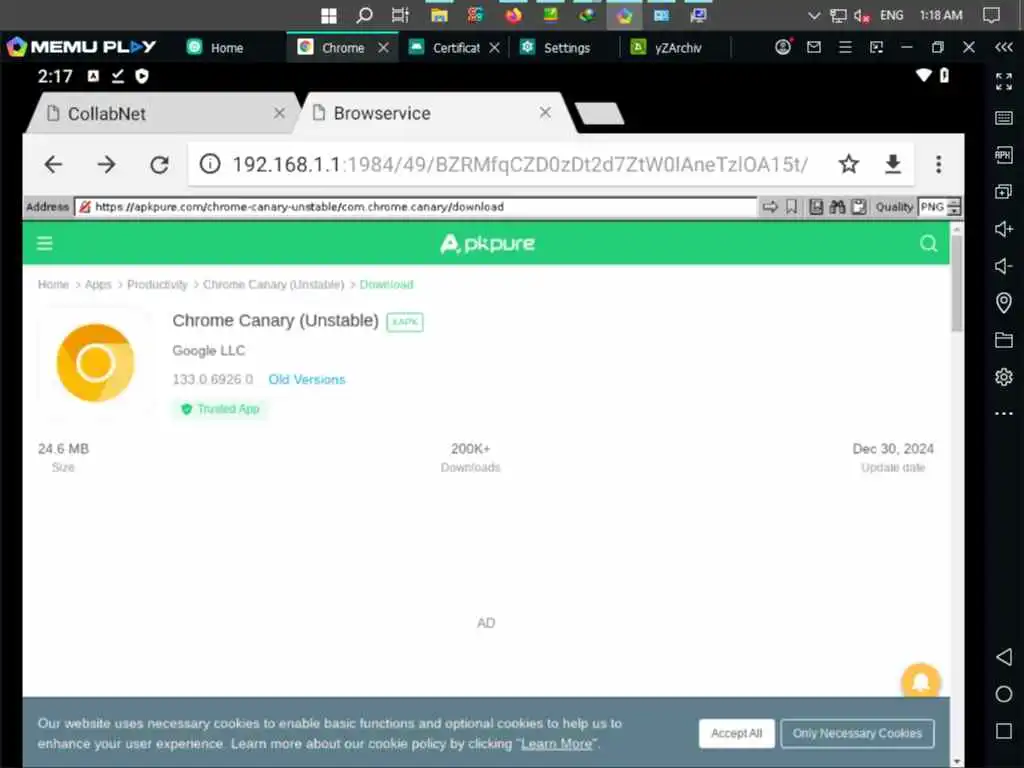Open the Learn More cookie policy link
Viewport: 1024px width, 768px height.
[556, 744]
